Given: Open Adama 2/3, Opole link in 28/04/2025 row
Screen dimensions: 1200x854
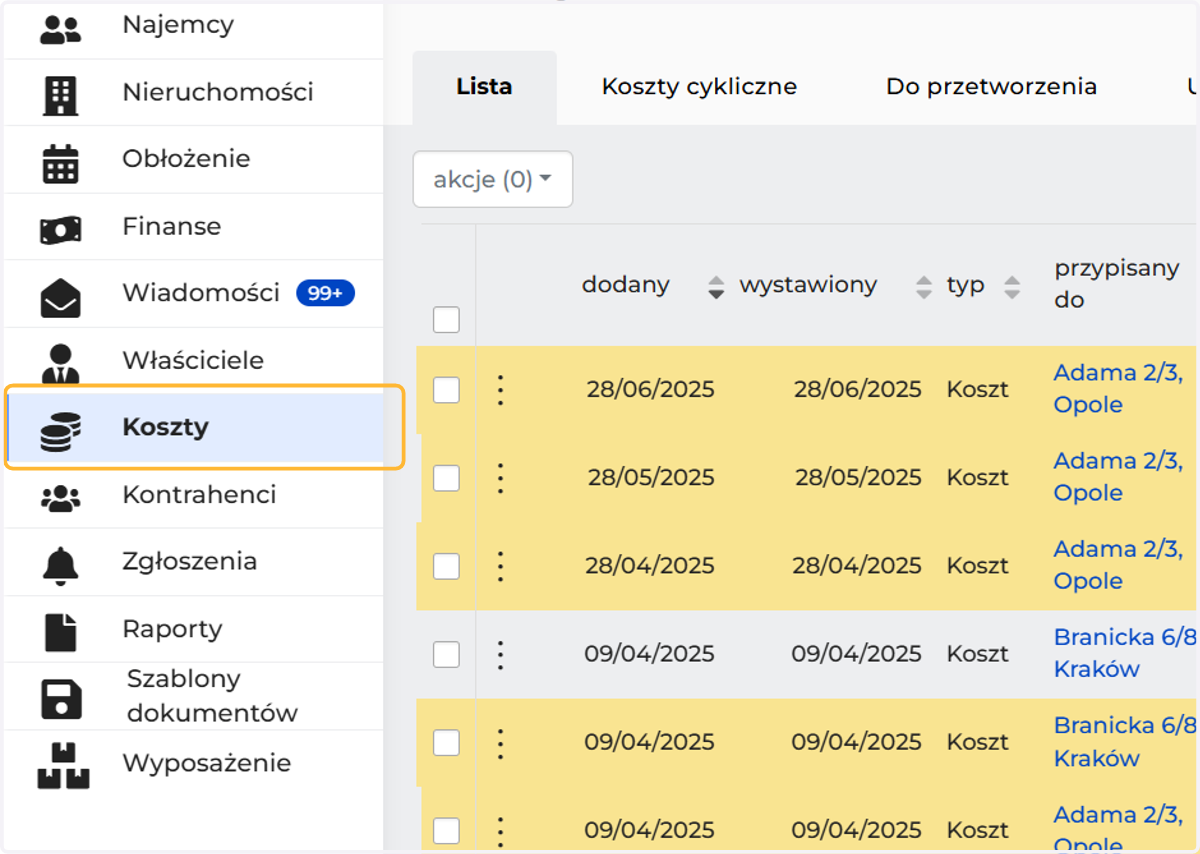Looking at the screenshot, I should [x=1118, y=565].
